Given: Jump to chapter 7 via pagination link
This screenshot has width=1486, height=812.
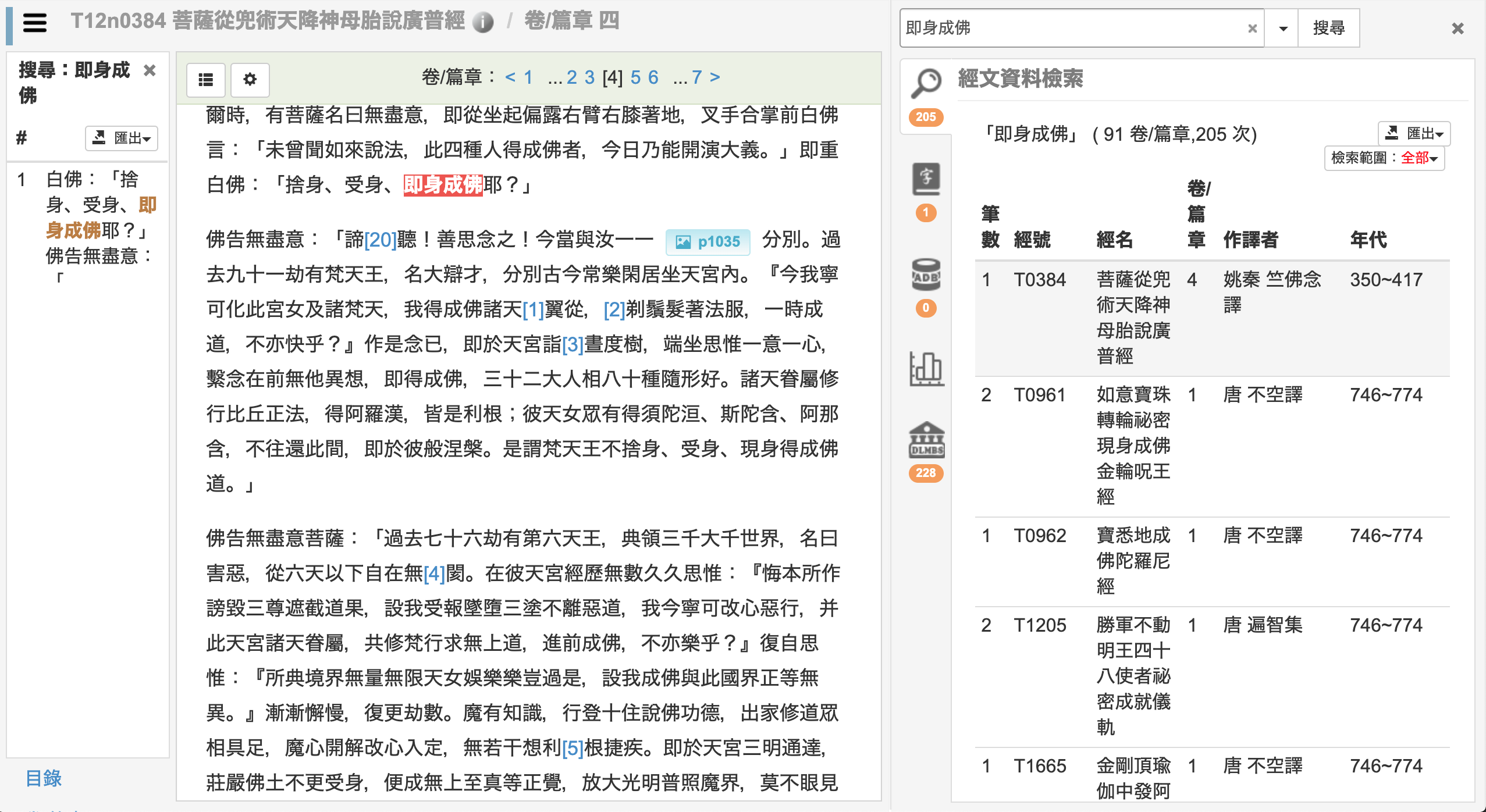Looking at the screenshot, I should pos(698,76).
